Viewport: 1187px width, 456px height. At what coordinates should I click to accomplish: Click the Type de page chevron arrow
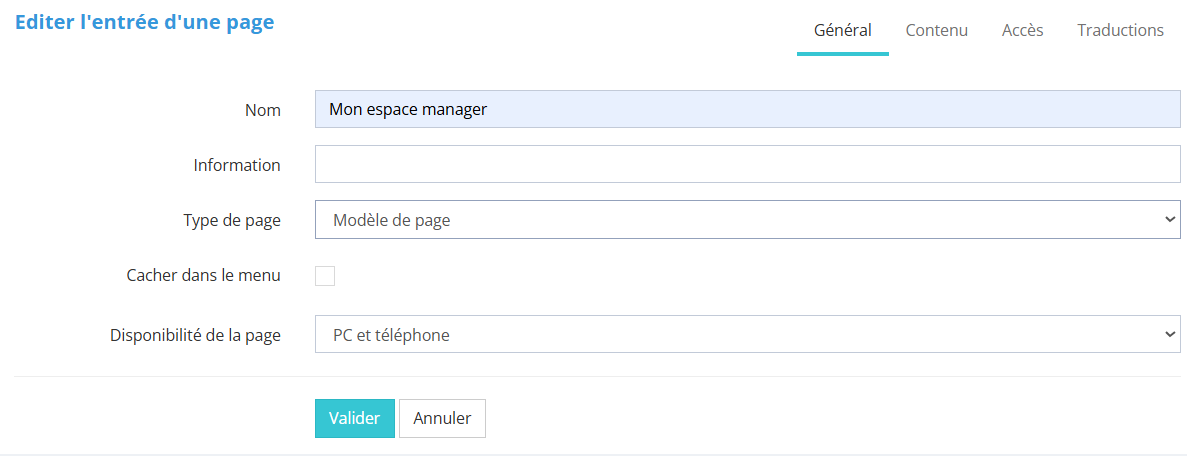pos(1171,220)
